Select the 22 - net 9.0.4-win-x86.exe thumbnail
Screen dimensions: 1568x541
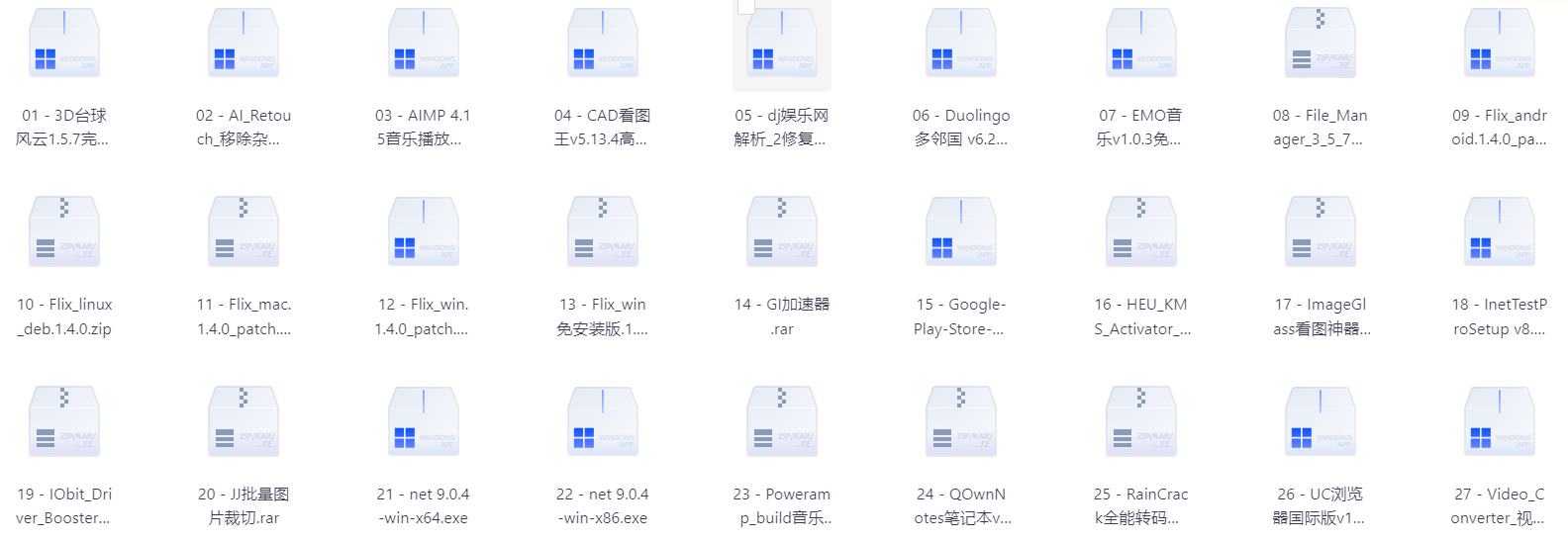603,422
